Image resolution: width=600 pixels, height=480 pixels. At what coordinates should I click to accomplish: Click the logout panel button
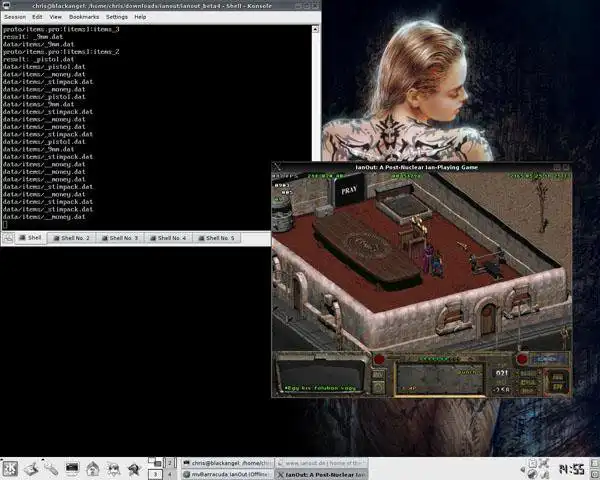595,475
